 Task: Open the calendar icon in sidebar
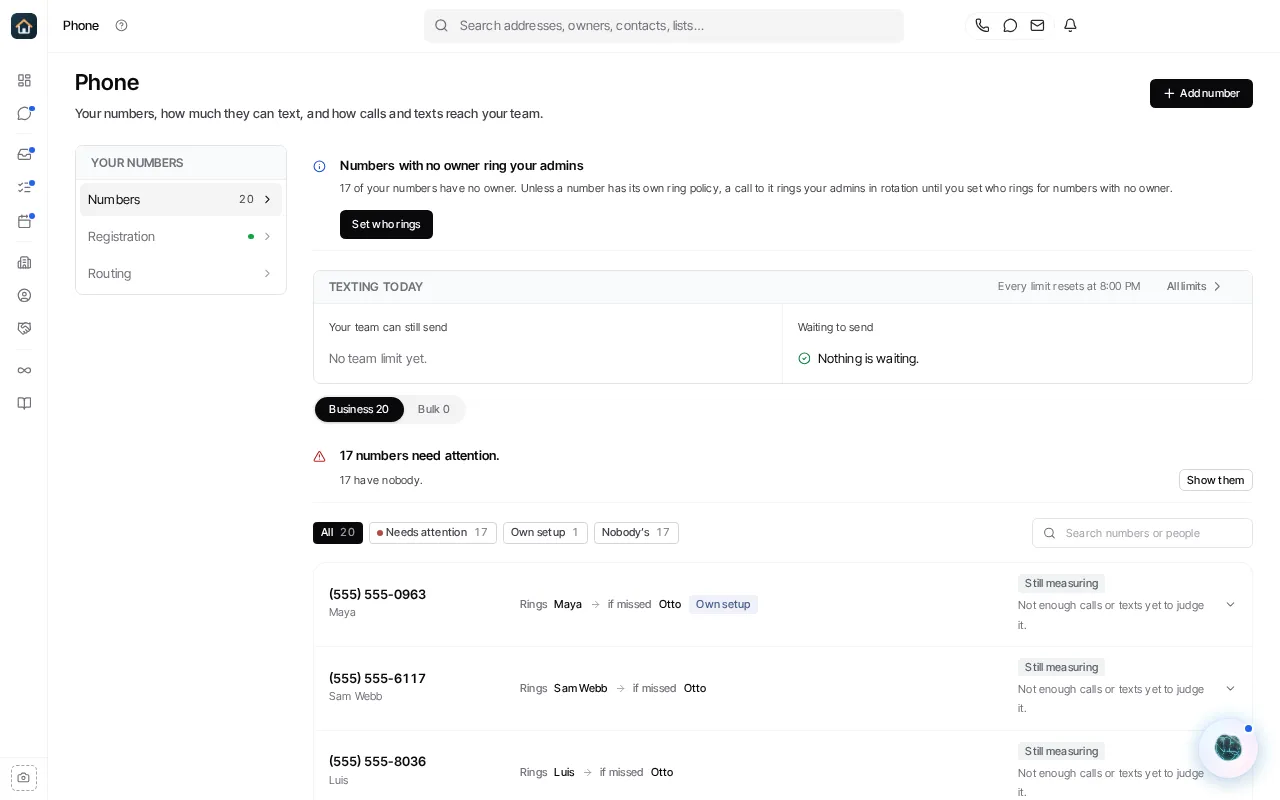tap(24, 221)
